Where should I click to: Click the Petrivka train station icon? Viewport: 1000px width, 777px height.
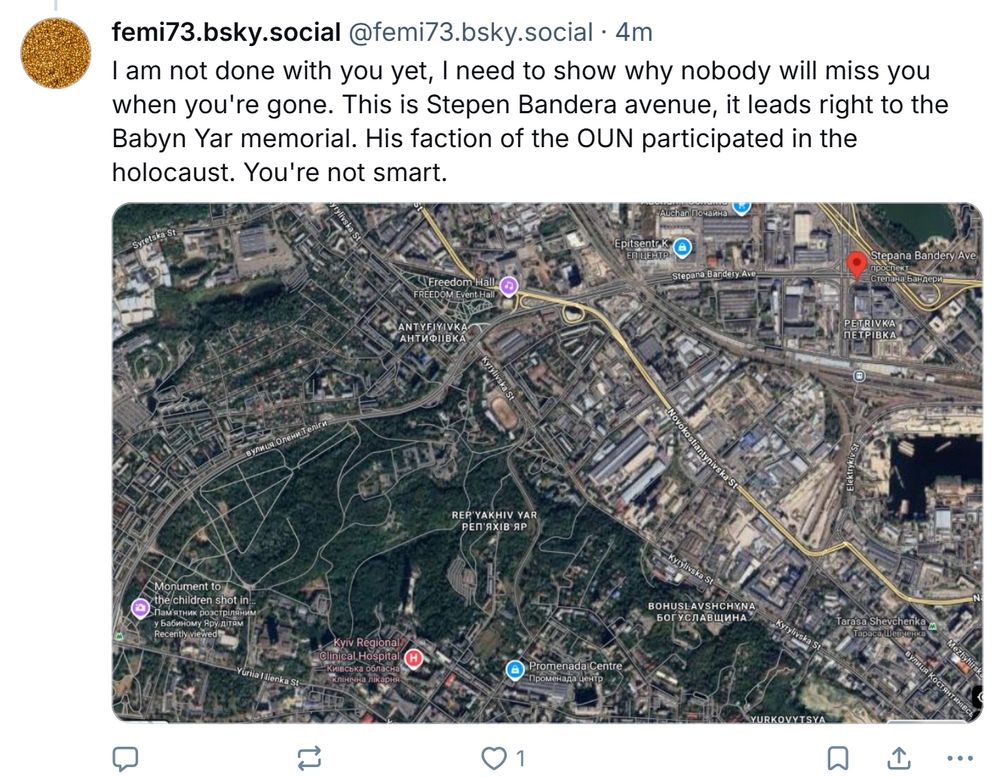point(859,376)
